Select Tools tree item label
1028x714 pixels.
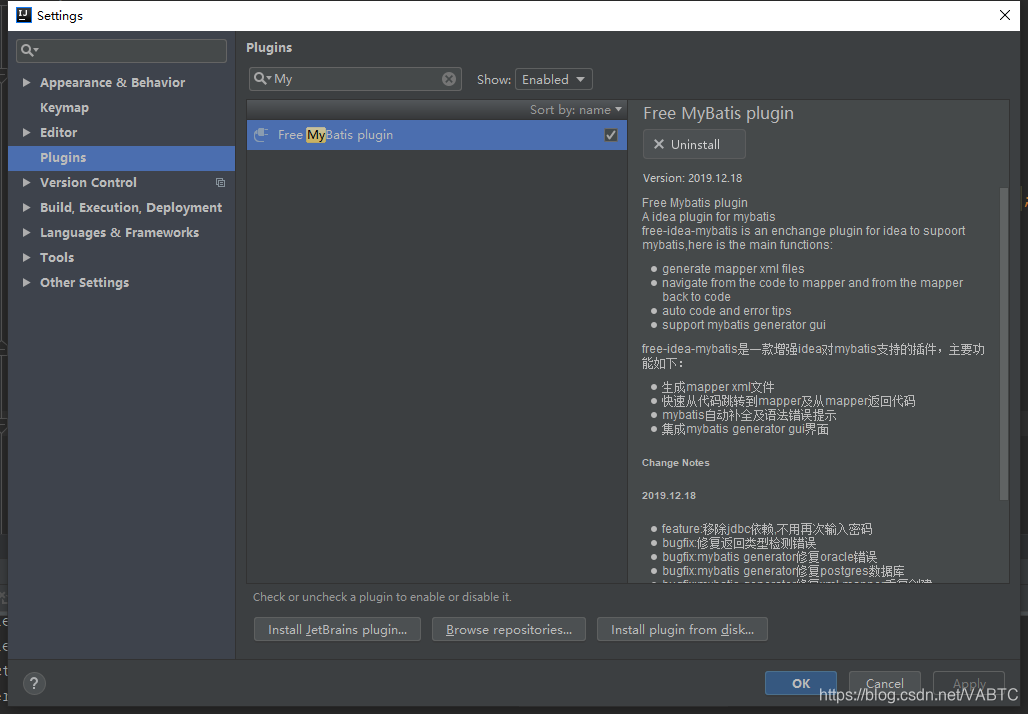coord(57,257)
